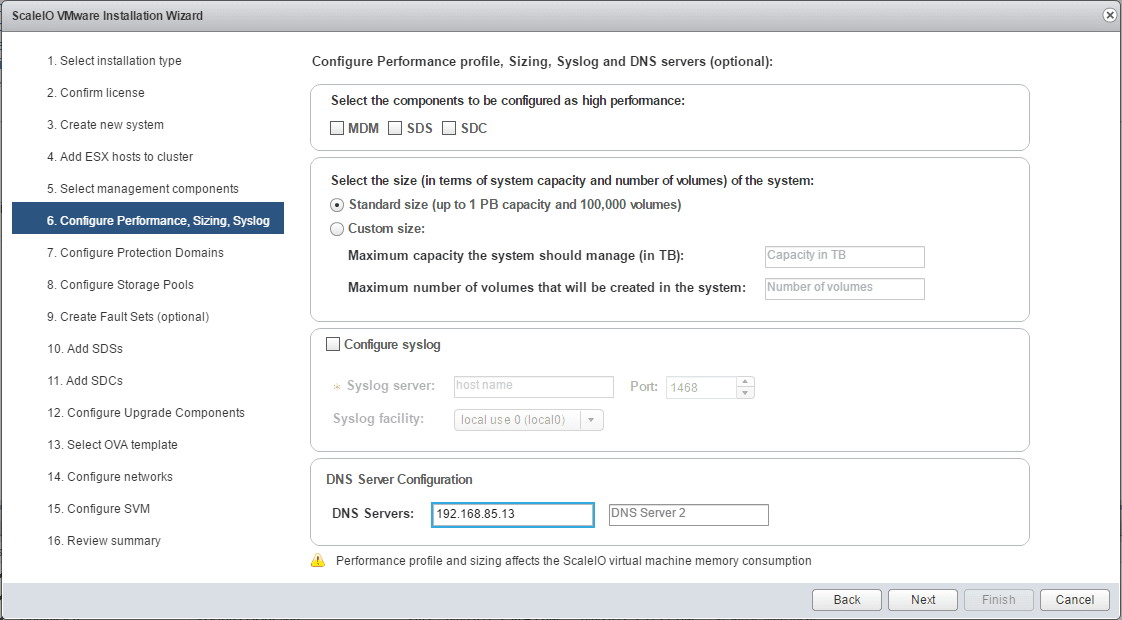Image resolution: width=1122 pixels, height=620 pixels.
Task: Choose the Custom size radio button
Action: 337,229
